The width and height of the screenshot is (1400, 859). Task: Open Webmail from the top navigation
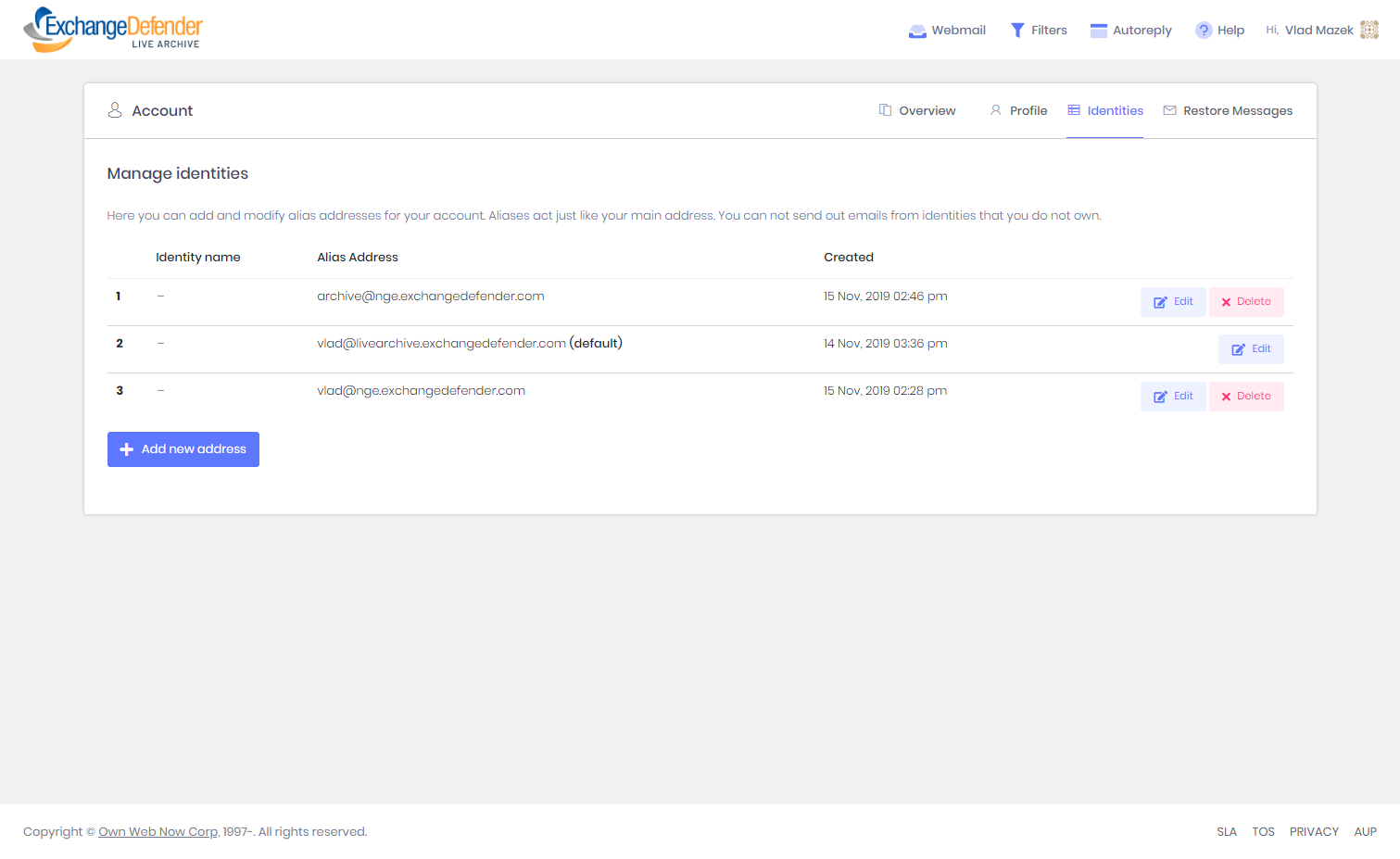point(947,31)
